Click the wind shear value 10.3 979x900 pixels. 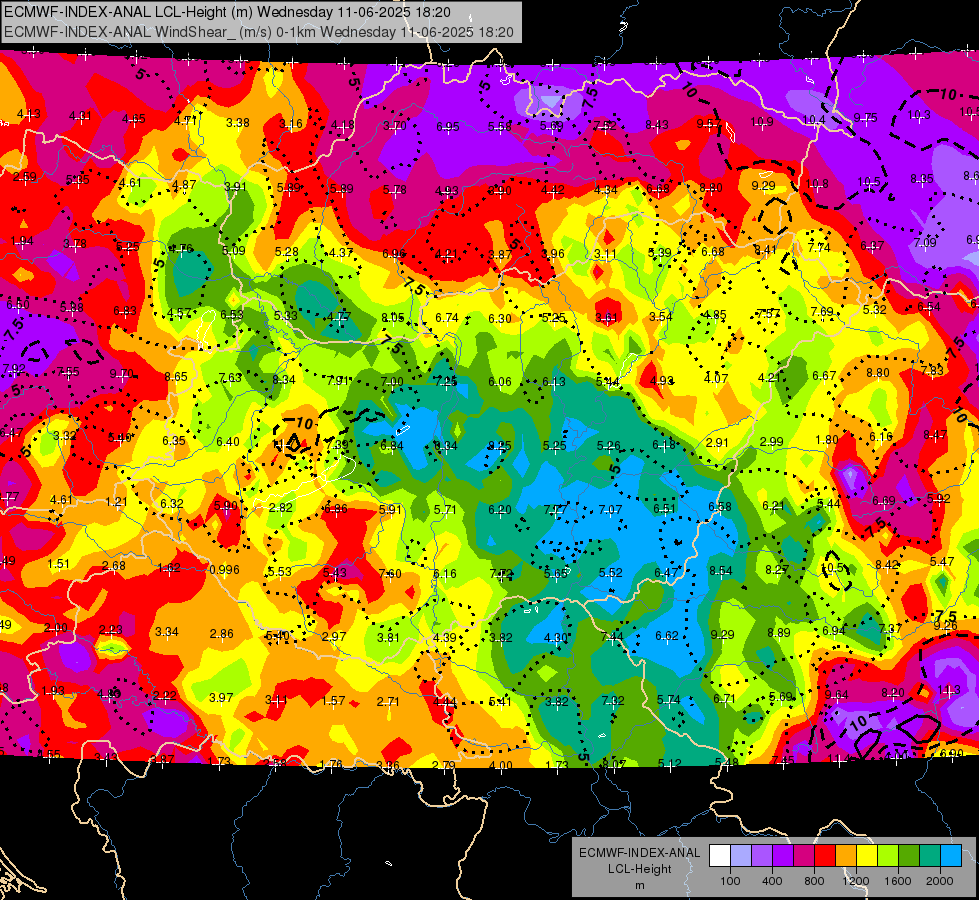[x=918, y=114]
